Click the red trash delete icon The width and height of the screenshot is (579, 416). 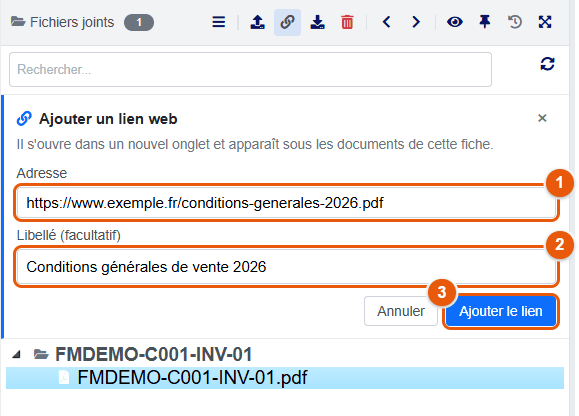pyautogui.click(x=347, y=22)
